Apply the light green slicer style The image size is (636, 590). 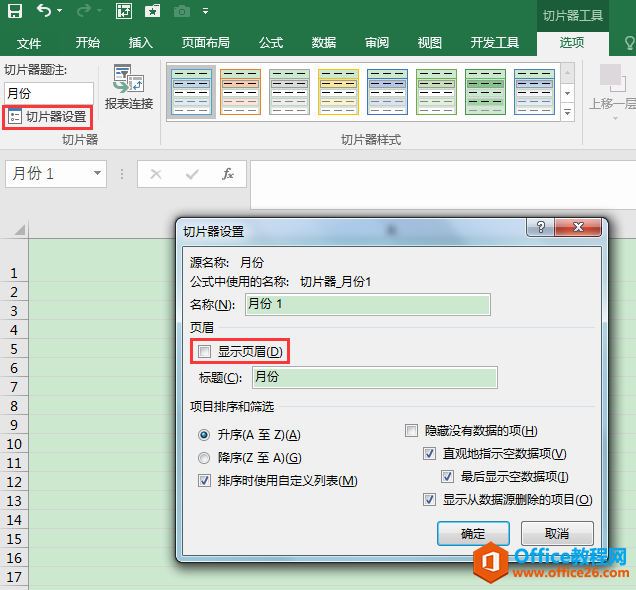coord(436,92)
